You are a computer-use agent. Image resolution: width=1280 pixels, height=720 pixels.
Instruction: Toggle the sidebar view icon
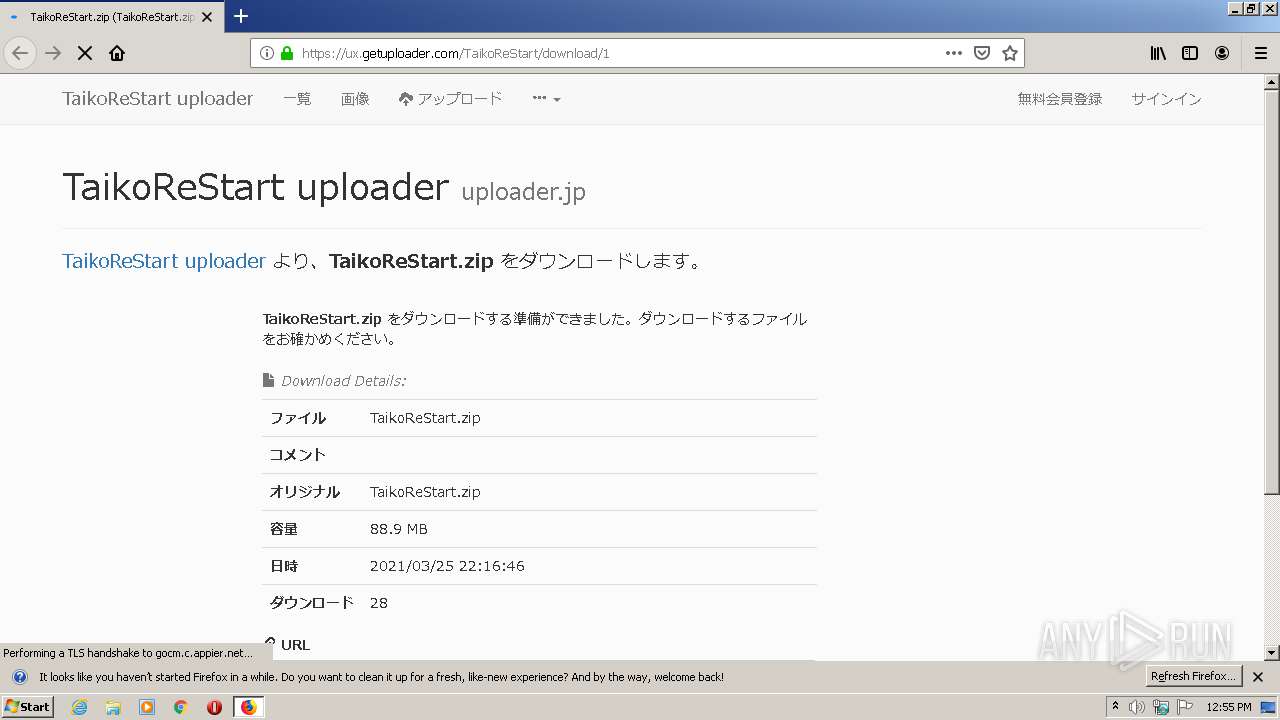[1190, 53]
